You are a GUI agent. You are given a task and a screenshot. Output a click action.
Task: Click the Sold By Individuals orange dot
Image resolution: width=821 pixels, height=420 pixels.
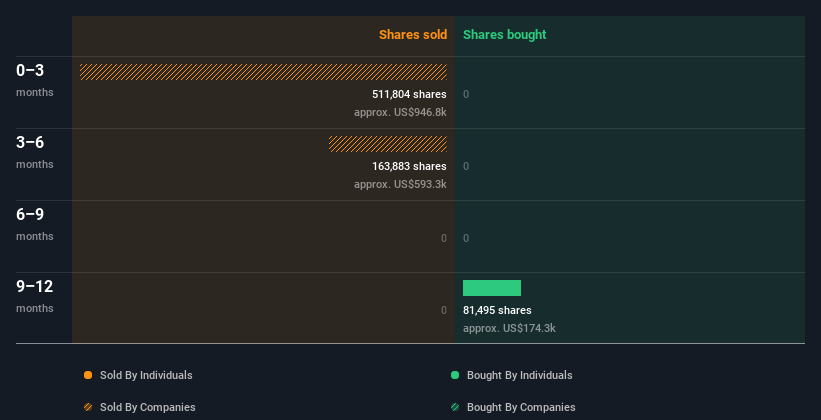(88, 375)
